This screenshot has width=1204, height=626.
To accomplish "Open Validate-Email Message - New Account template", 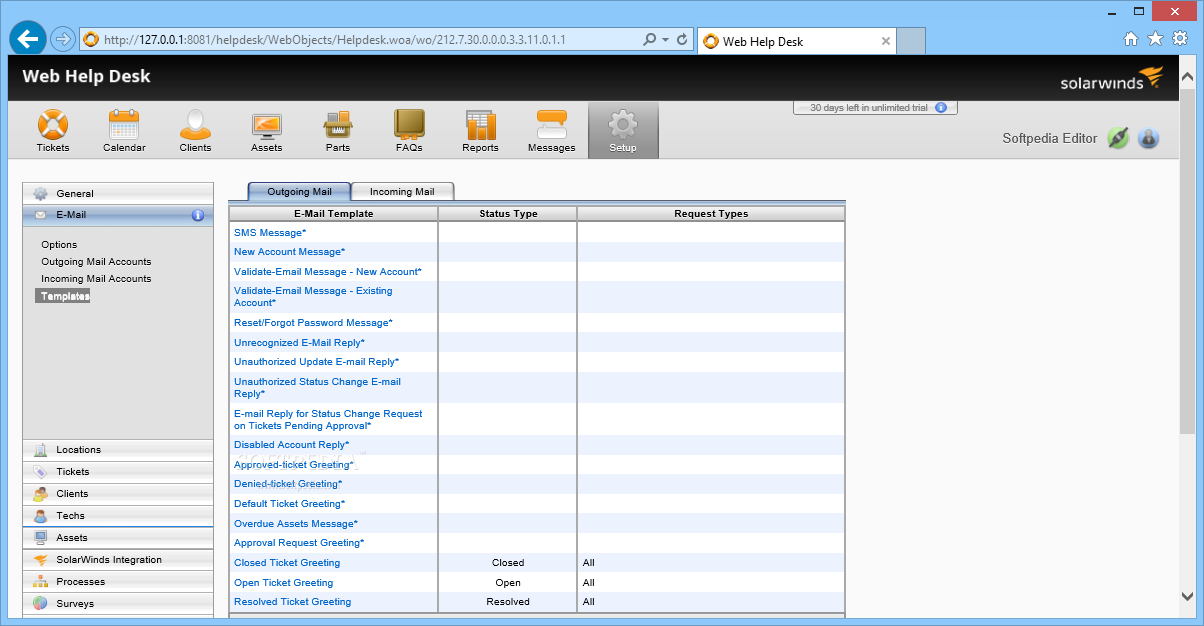I will pos(328,271).
